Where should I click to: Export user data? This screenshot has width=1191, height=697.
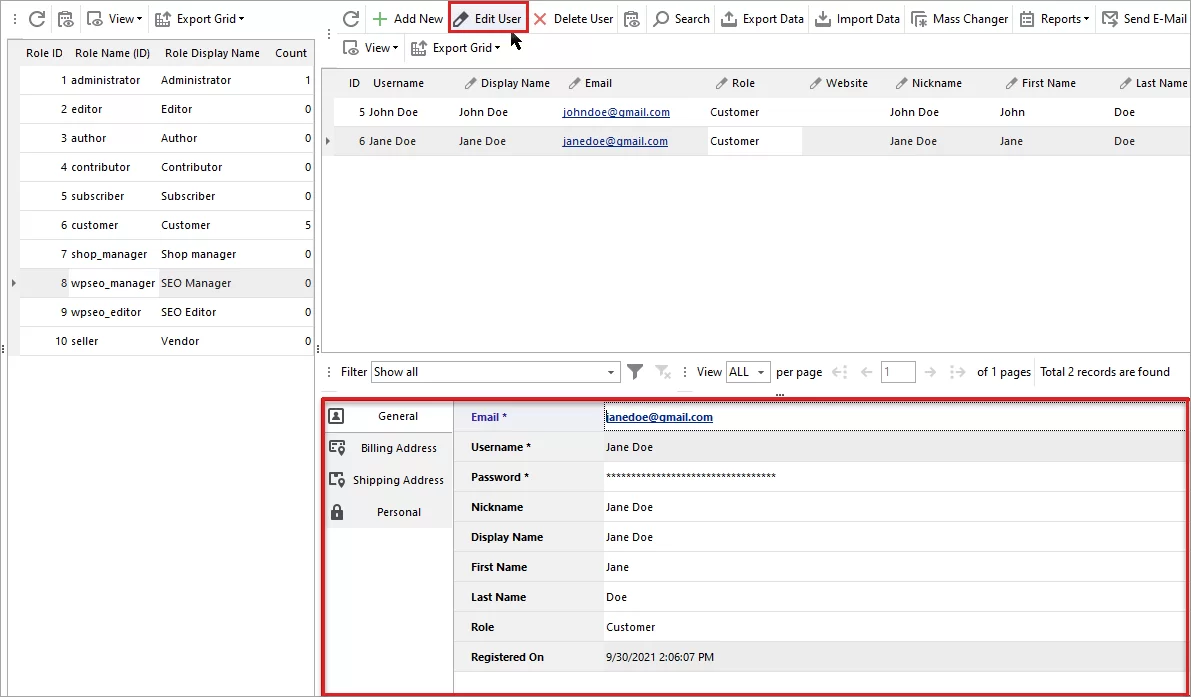762,18
